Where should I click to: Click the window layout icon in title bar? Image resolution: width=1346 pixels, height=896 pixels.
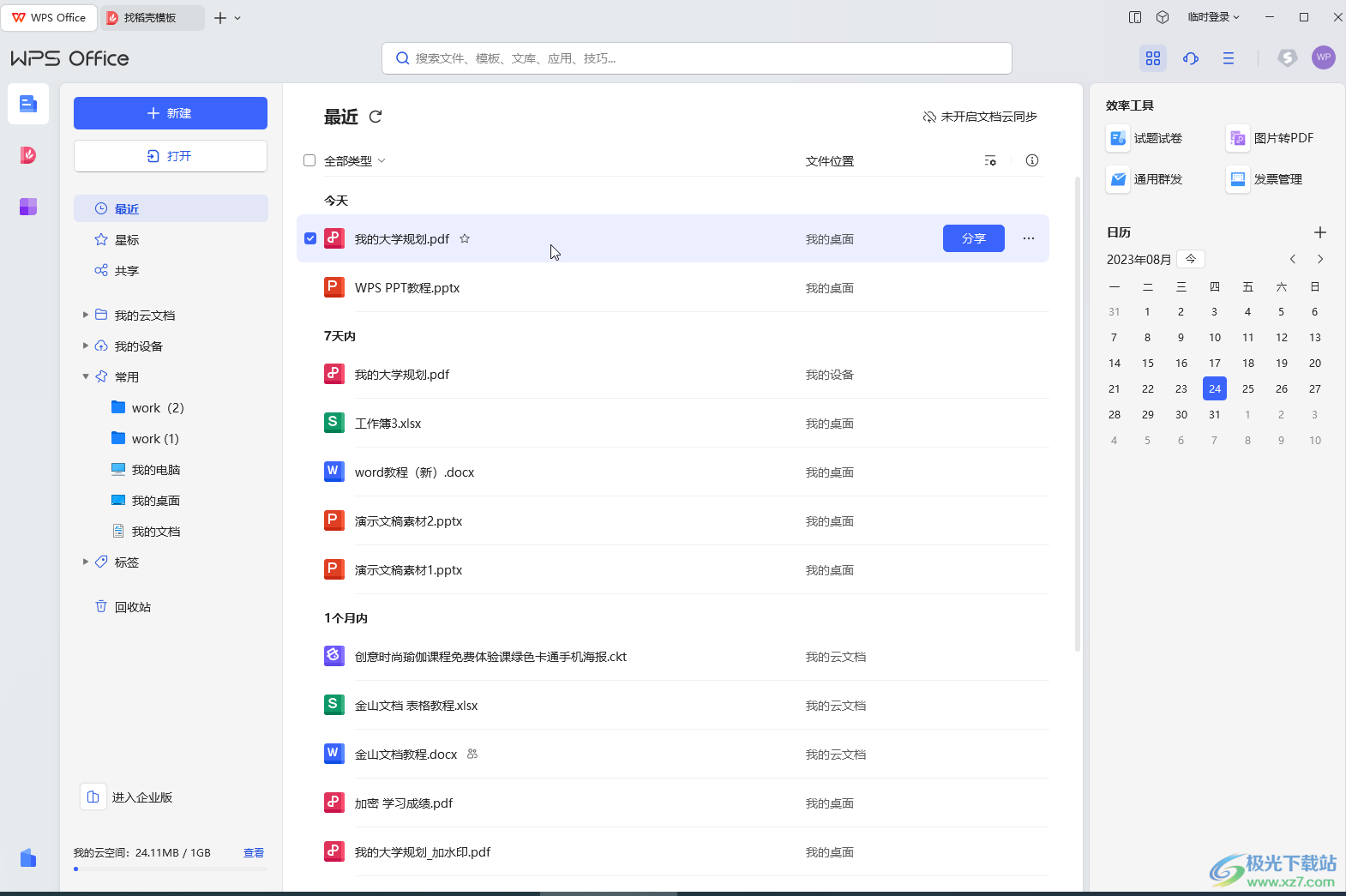[x=1135, y=17]
